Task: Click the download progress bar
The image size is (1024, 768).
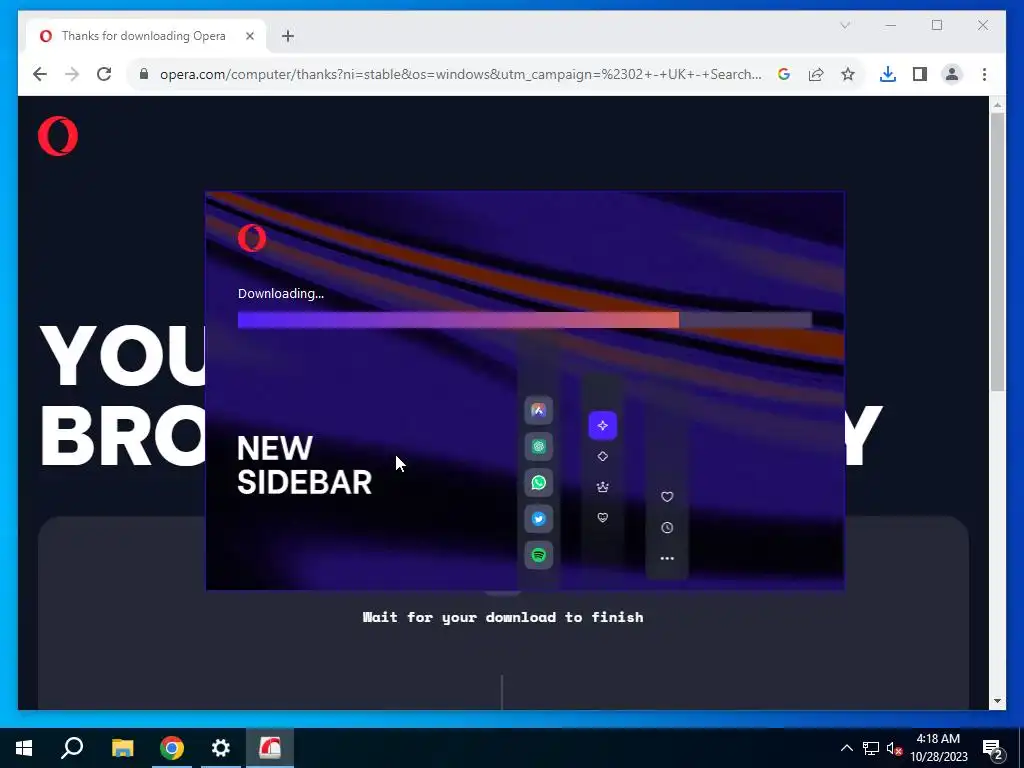Action: pyautogui.click(x=524, y=320)
